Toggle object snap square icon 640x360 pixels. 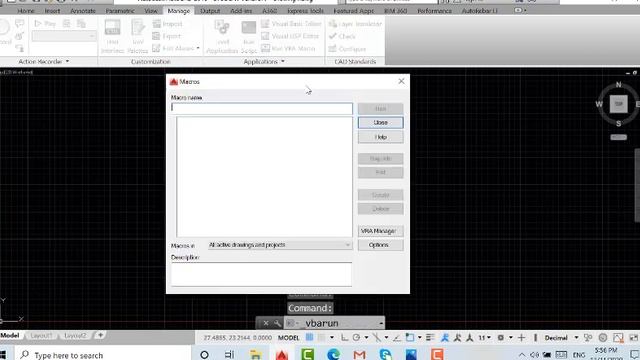point(409,338)
